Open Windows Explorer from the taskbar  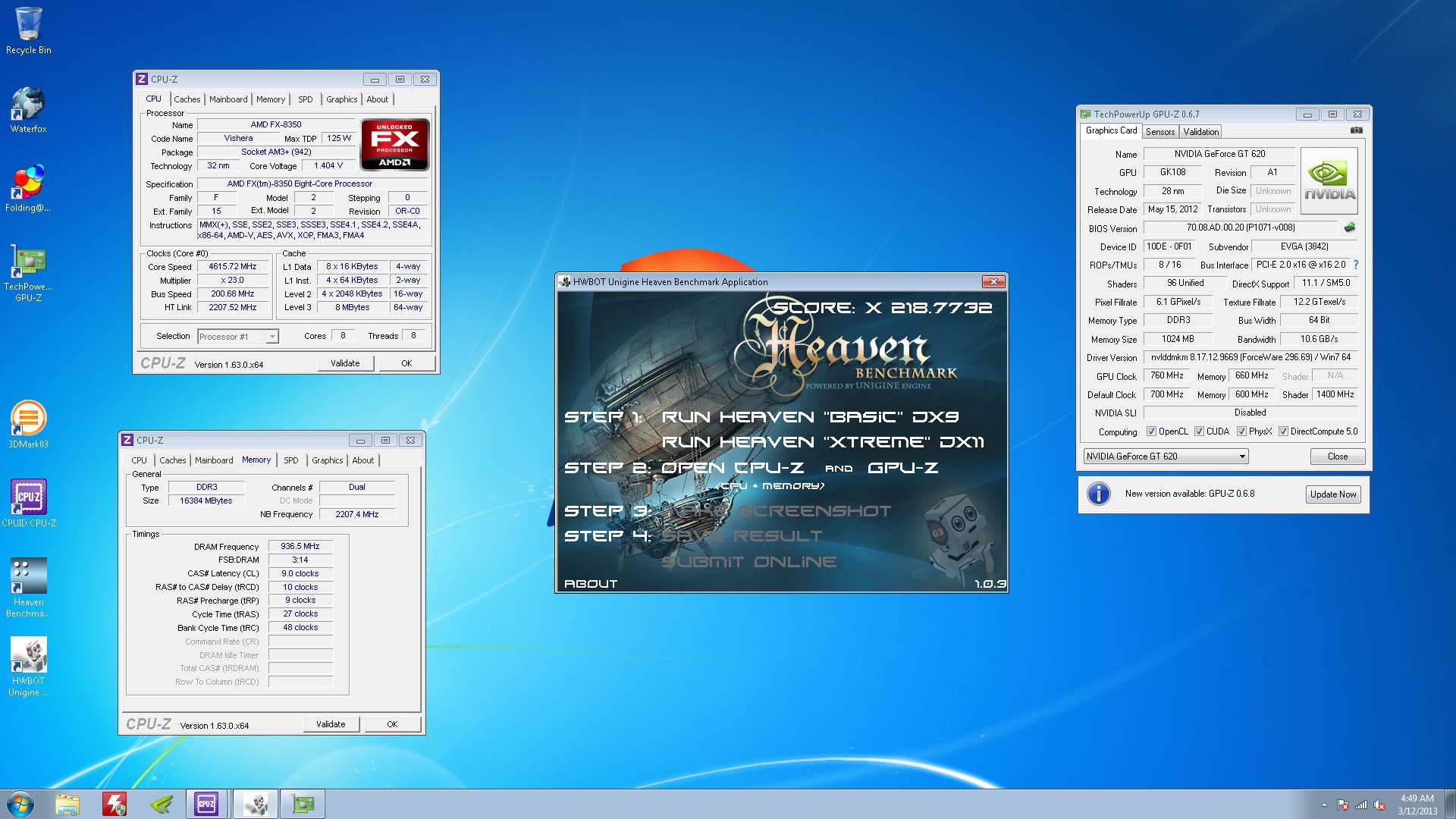tap(67, 804)
